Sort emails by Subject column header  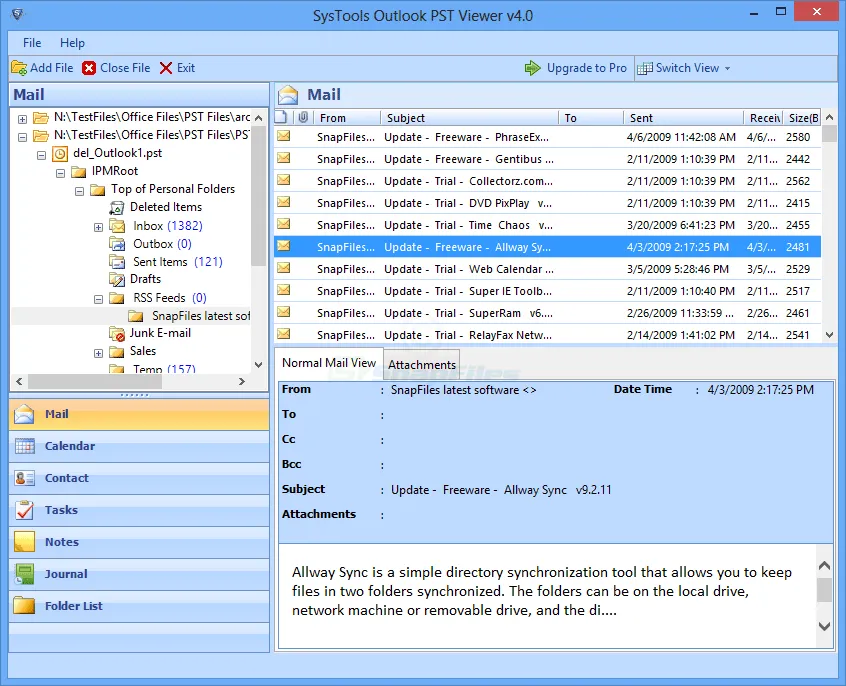pos(469,118)
